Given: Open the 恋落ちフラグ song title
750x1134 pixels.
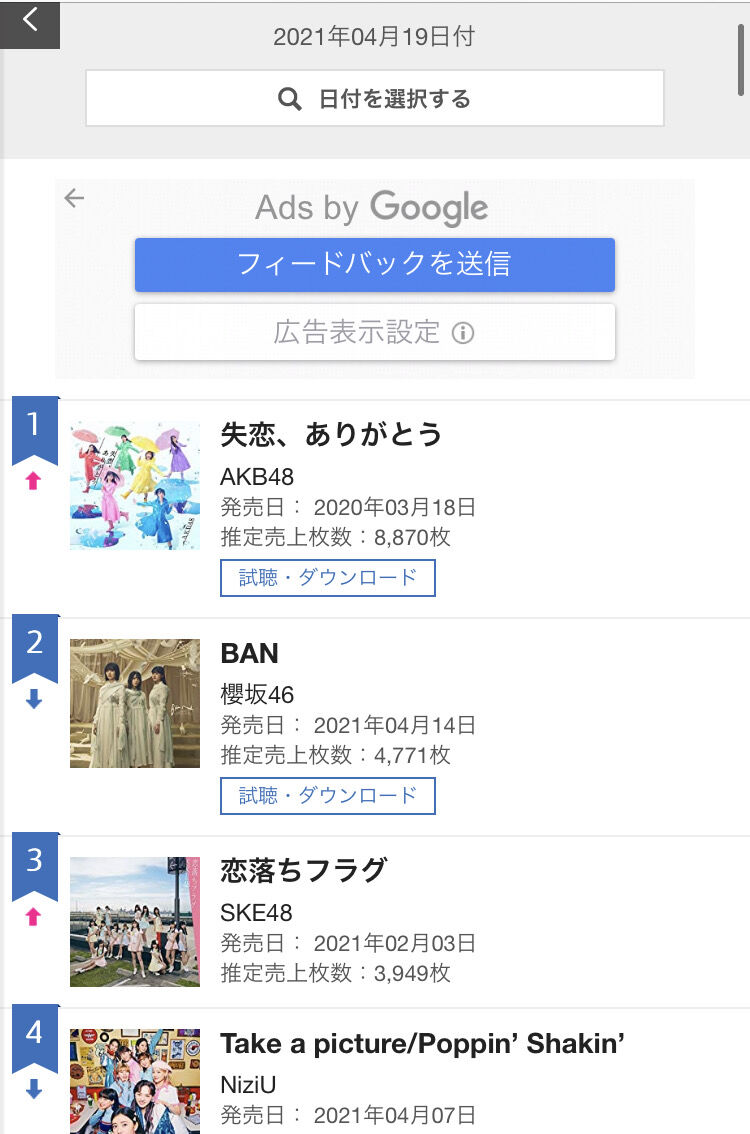Looking at the screenshot, I should 304,870.
